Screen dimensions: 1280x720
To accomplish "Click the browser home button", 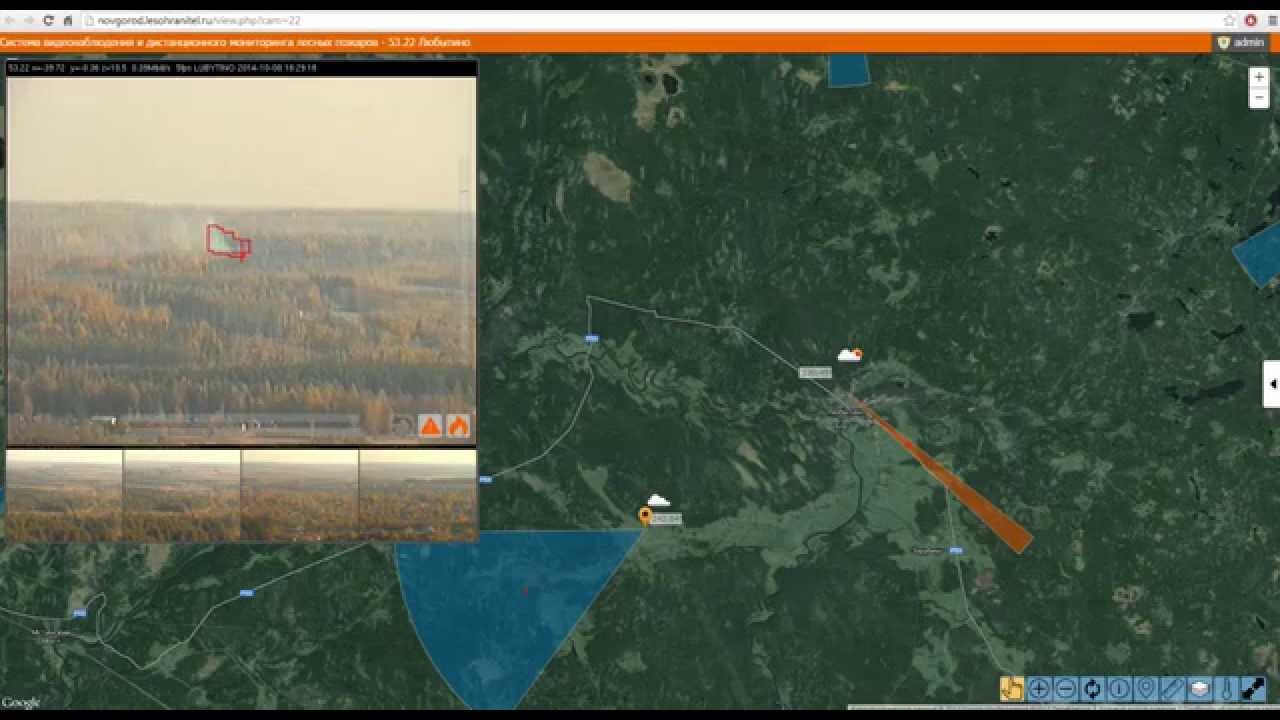I will click(68, 20).
